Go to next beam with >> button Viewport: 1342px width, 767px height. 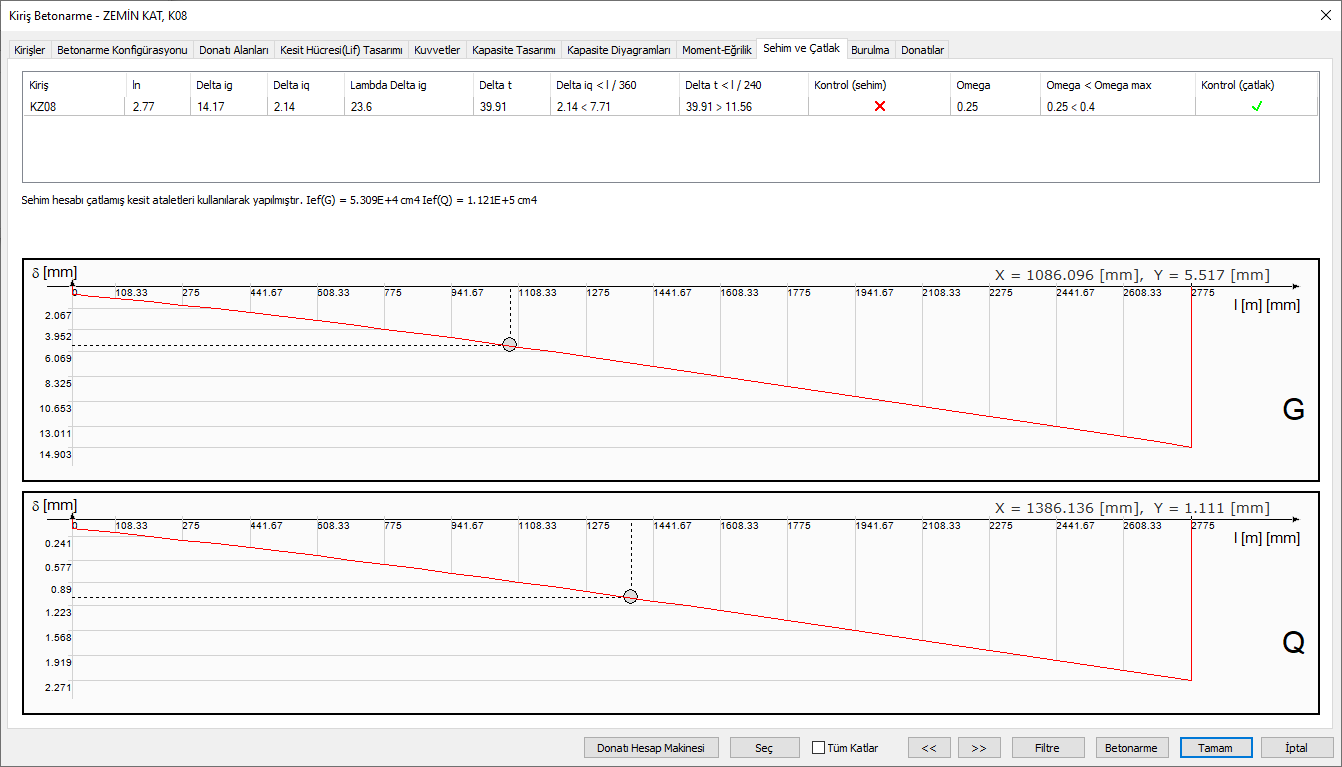pyautogui.click(x=979, y=748)
